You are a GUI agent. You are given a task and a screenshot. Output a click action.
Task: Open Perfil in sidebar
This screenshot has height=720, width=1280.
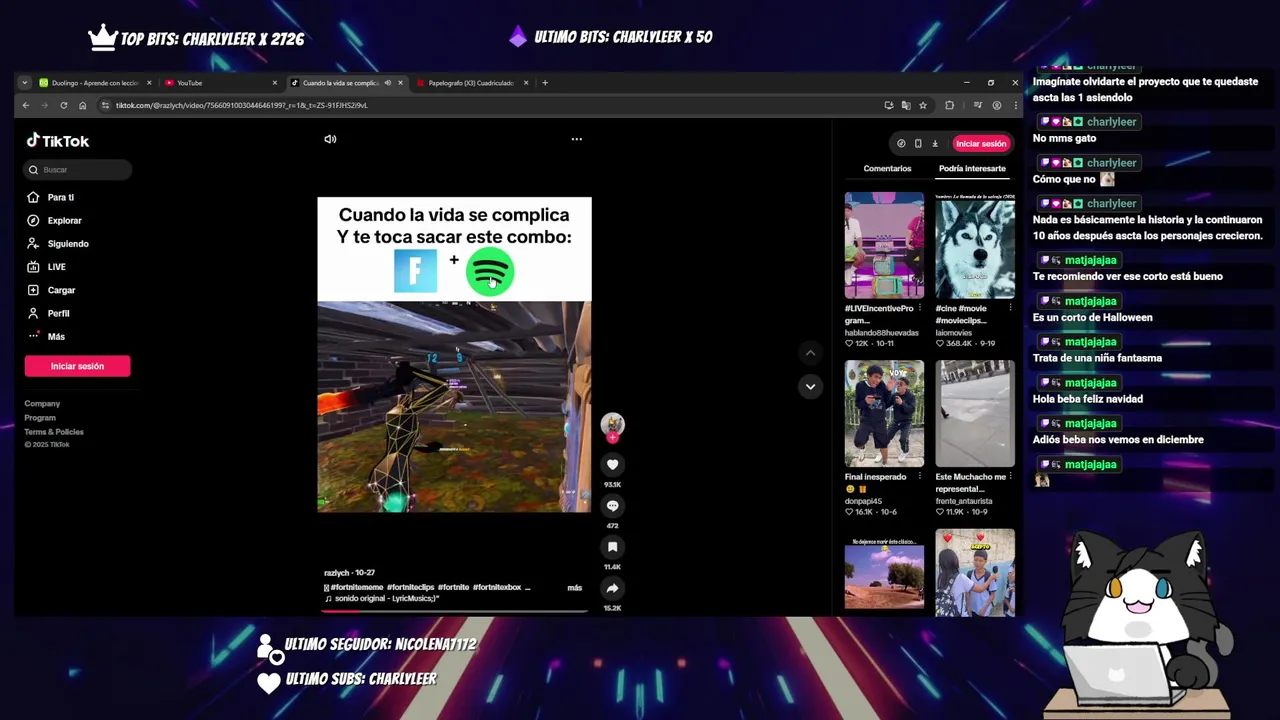[58, 313]
